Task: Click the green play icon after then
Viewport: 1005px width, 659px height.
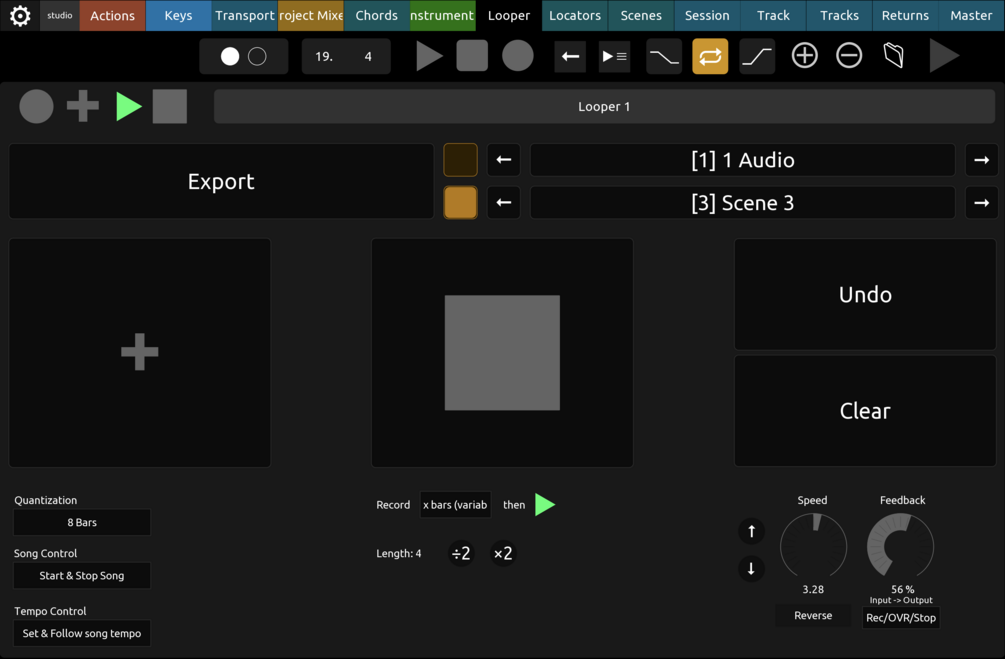Action: pyautogui.click(x=545, y=505)
